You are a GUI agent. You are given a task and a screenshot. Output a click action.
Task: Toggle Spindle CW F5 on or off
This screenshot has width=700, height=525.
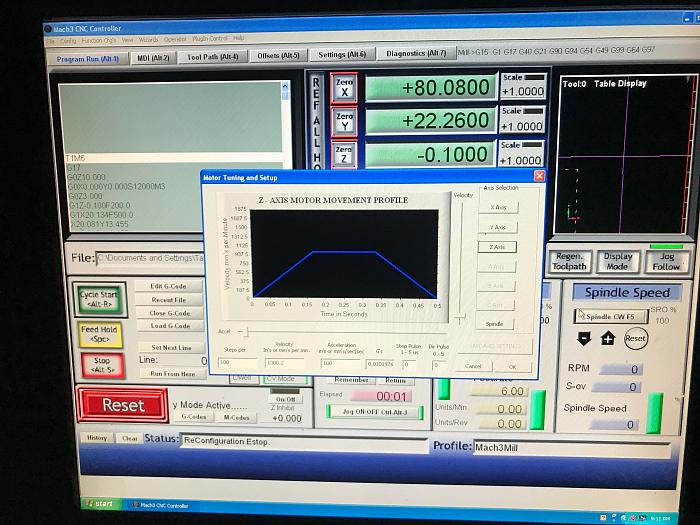point(611,316)
